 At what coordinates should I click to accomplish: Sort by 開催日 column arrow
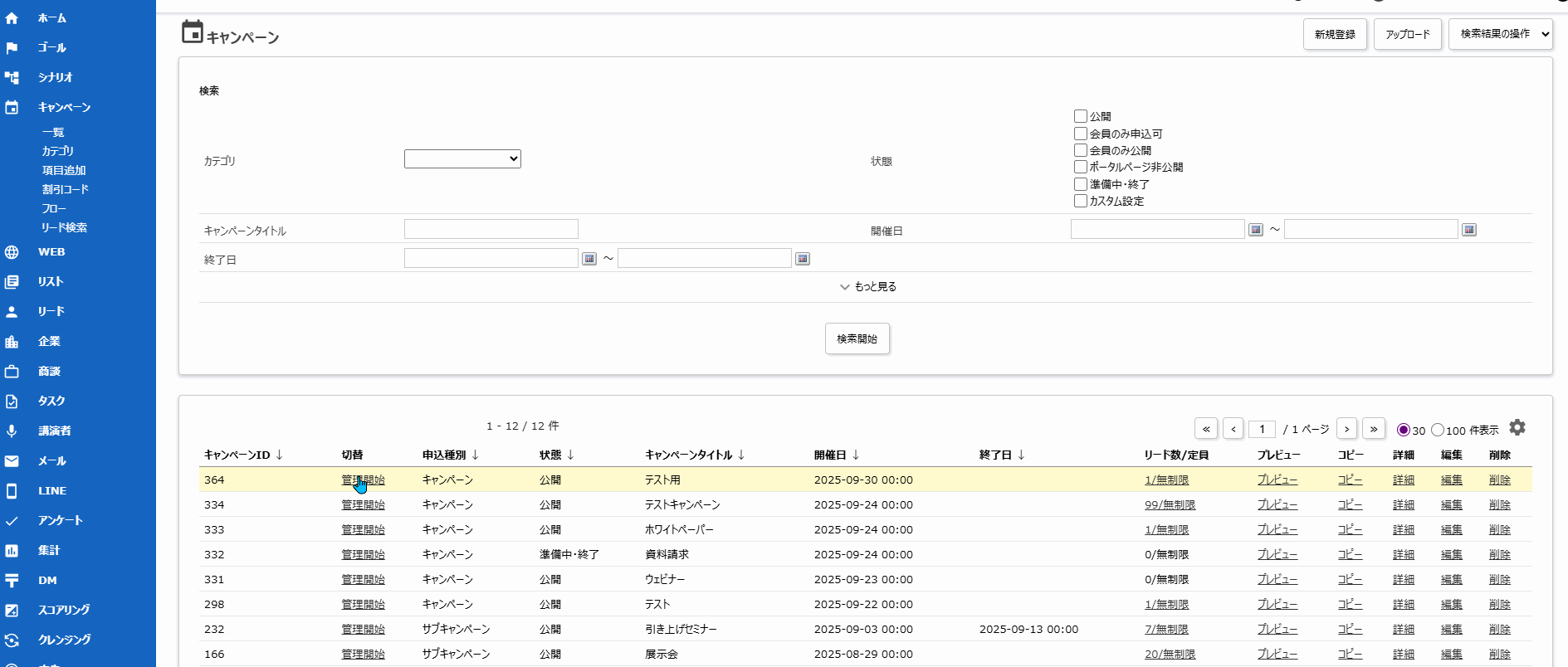[x=856, y=455]
